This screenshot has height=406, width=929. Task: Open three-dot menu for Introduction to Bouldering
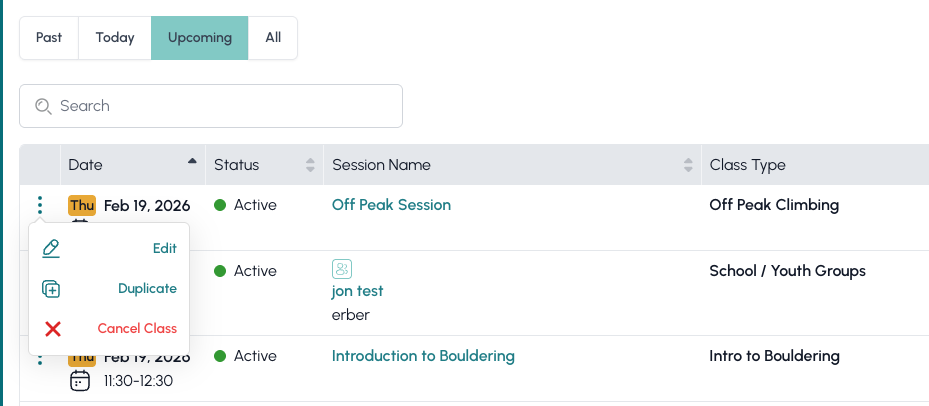click(x=40, y=358)
